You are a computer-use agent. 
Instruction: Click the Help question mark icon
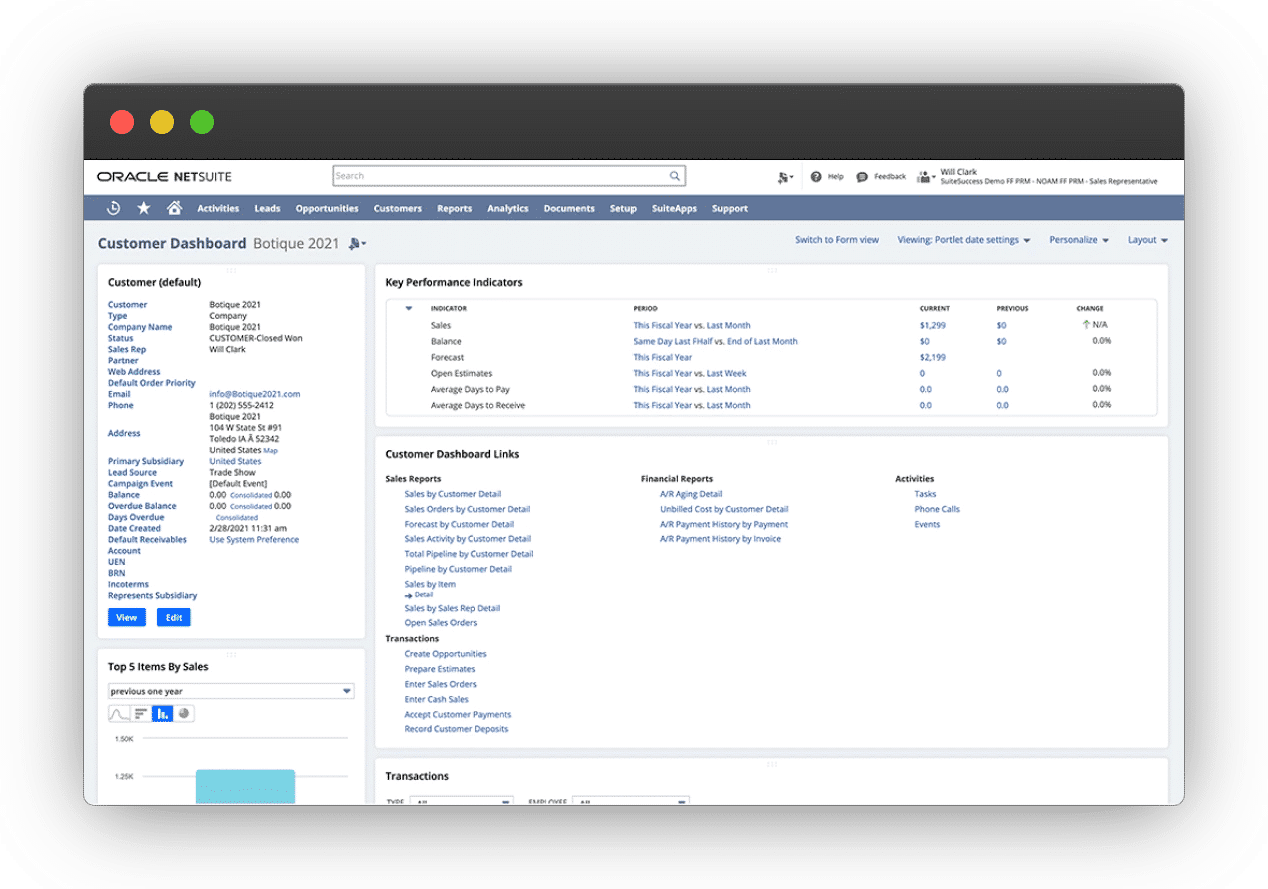click(x=816, y=177)
